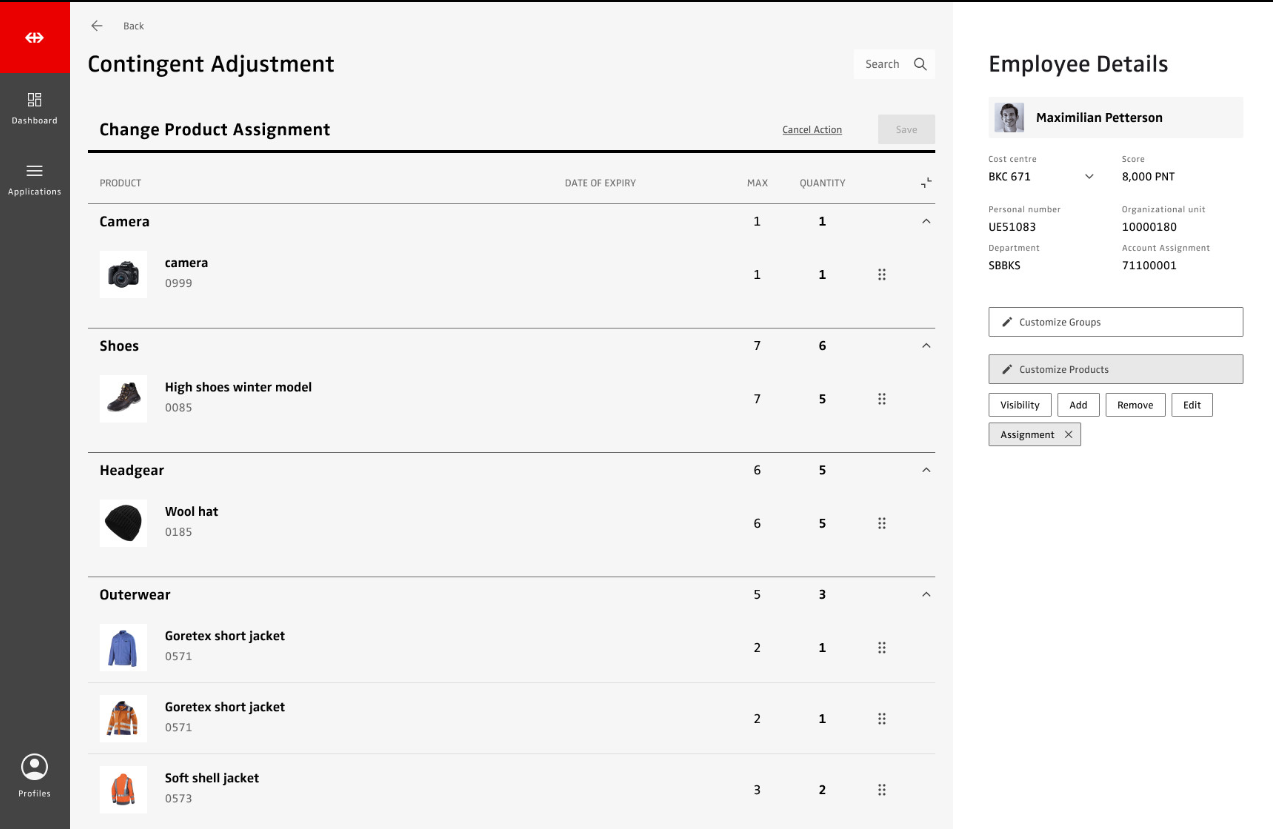The width and height of the screenshot is (1273, 829).
Task: Open the Dashboard from the sidebar
Action: (x=35, y=108)
